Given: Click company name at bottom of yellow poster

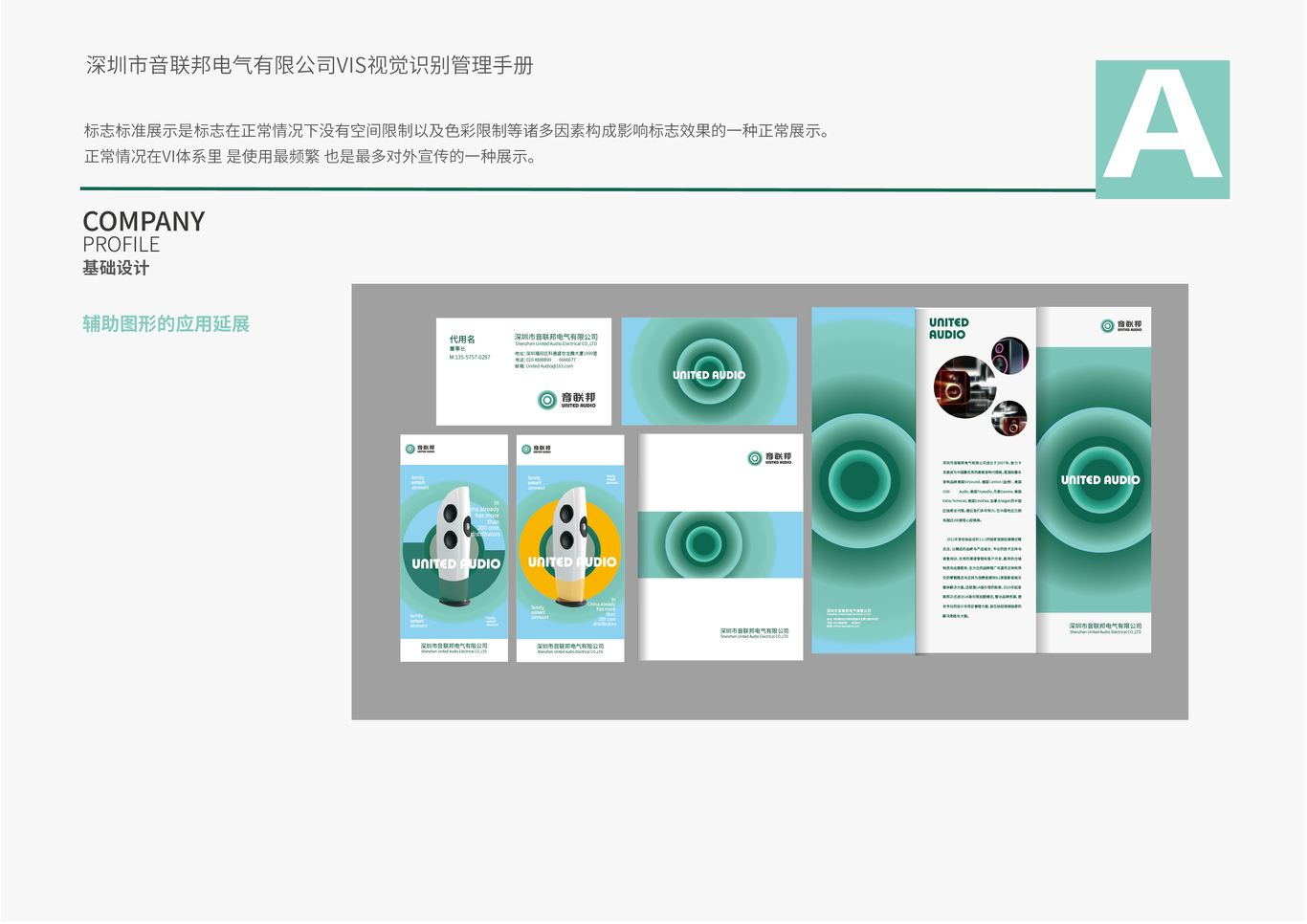Looking at the screenshot, I should pyautogui.click(x=570, y=648).
